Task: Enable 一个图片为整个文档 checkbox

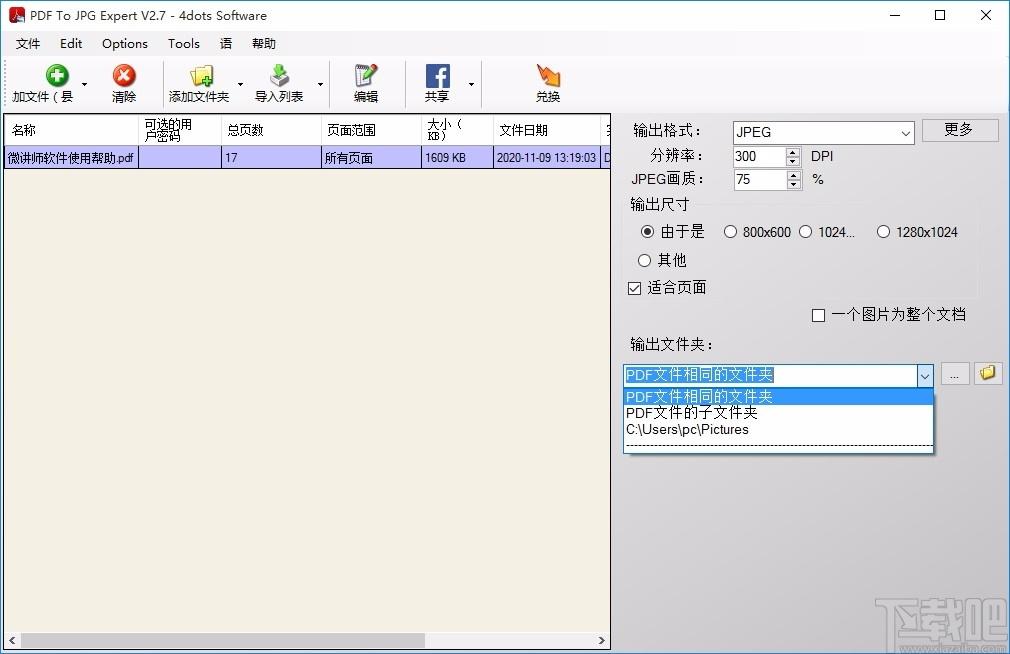Action: pyautogui.click(x=818, y=315)
